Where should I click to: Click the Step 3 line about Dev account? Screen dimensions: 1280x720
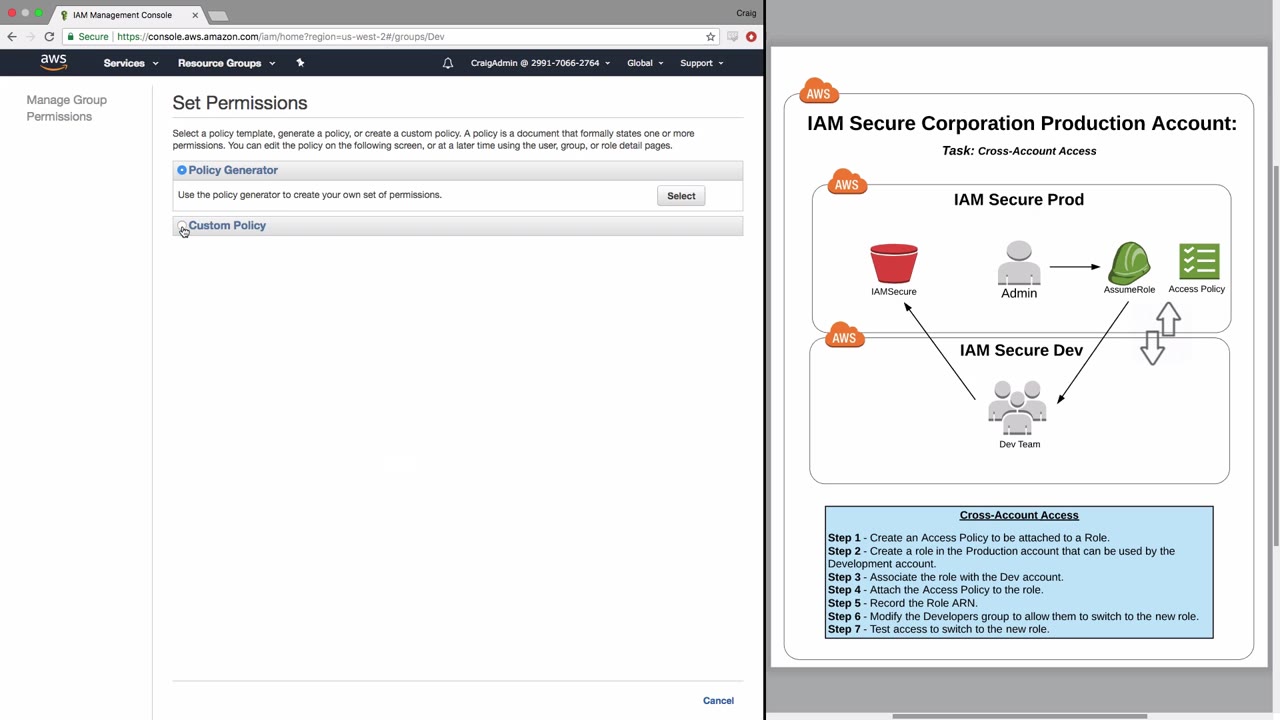[x=945, y=577]
